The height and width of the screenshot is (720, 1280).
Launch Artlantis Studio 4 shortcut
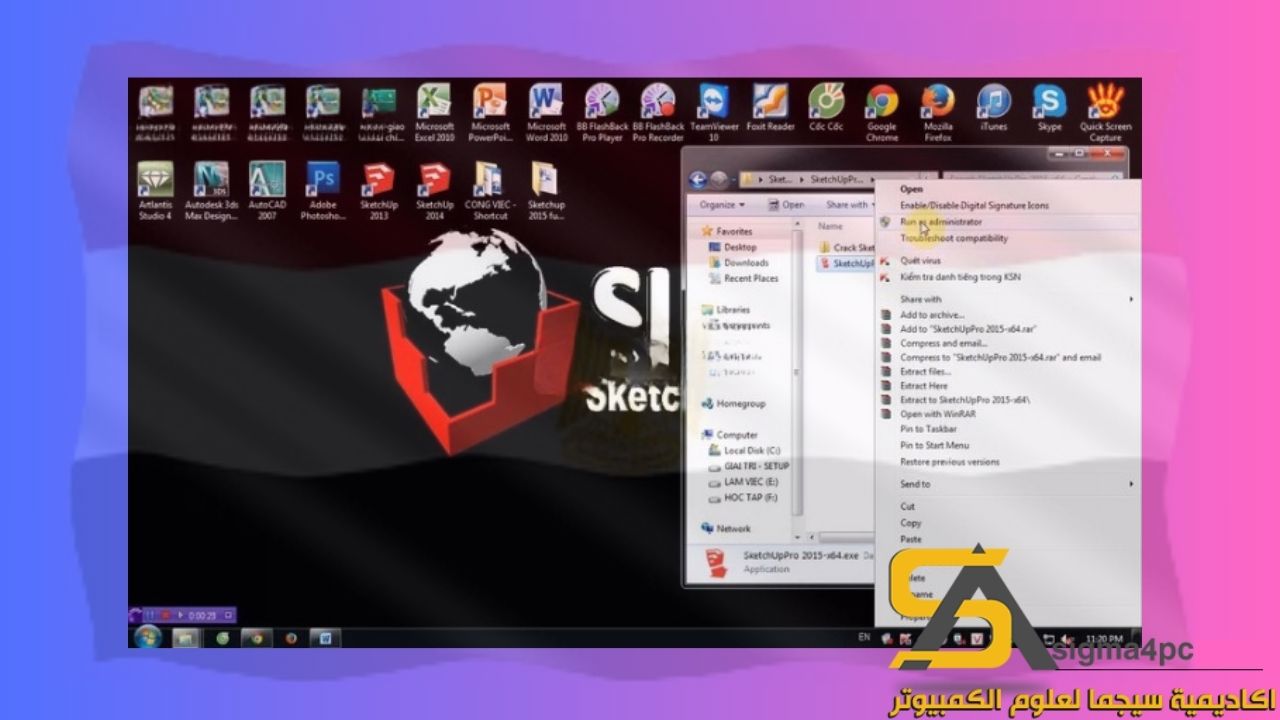[156, 190]
